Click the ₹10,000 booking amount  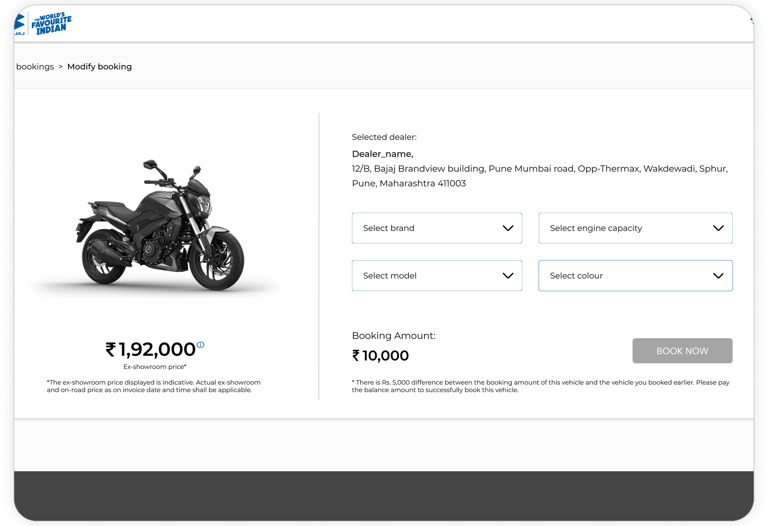(380, 356)
